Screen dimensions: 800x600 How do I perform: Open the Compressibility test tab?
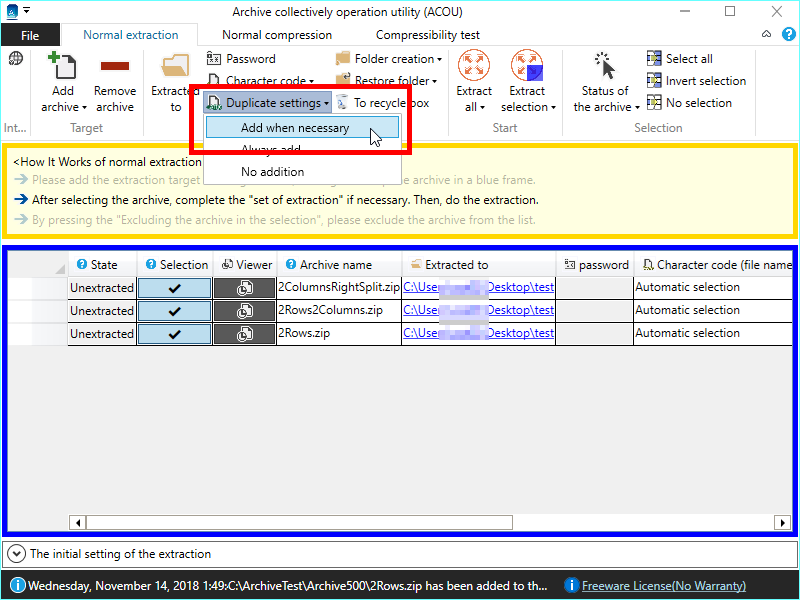pos(427,35)
